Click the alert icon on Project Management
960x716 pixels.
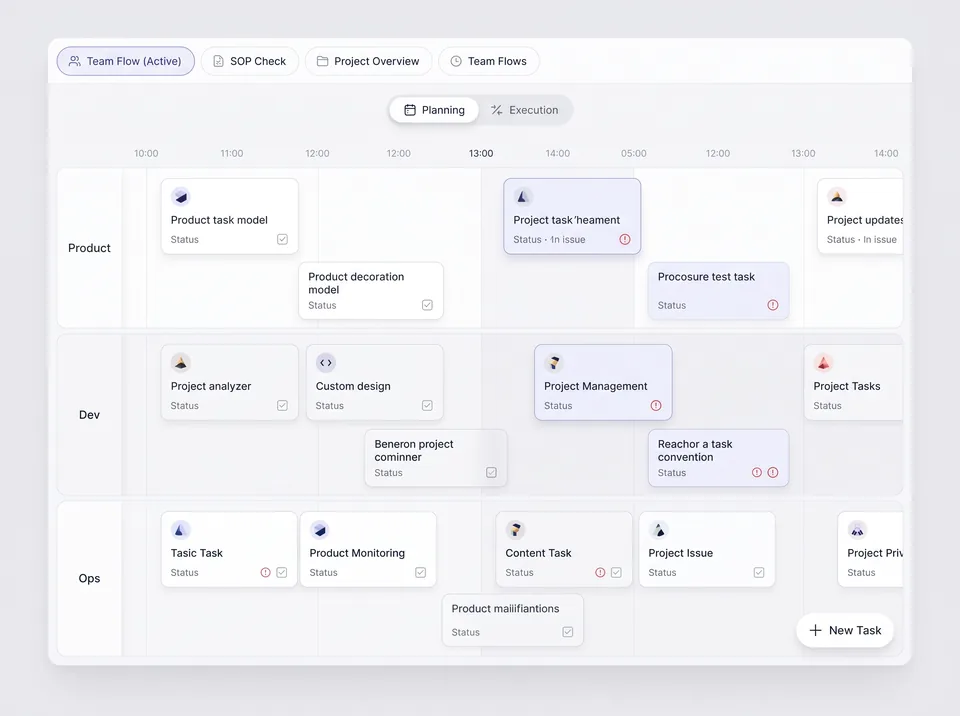pos(656,405)
